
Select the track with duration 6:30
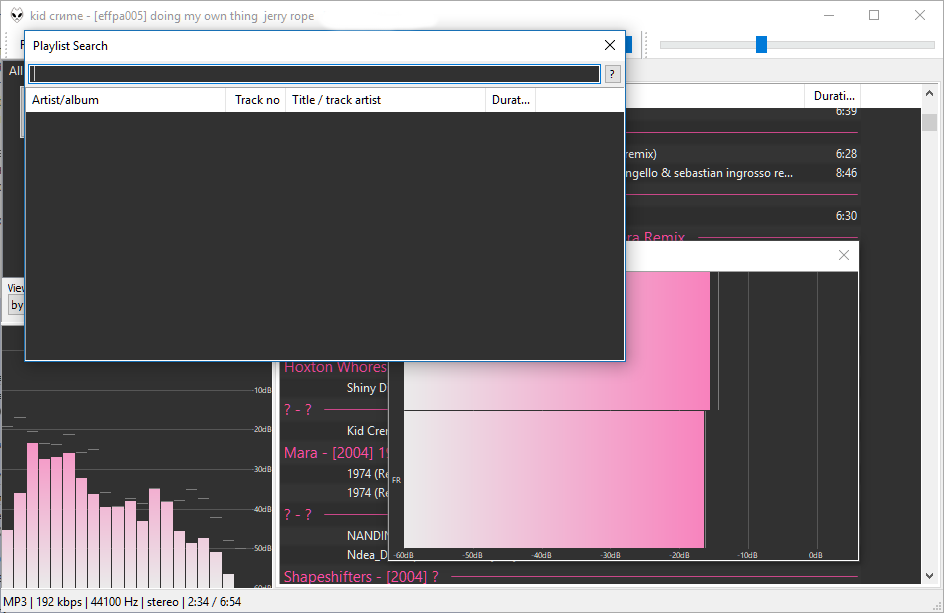pos(742,216)
